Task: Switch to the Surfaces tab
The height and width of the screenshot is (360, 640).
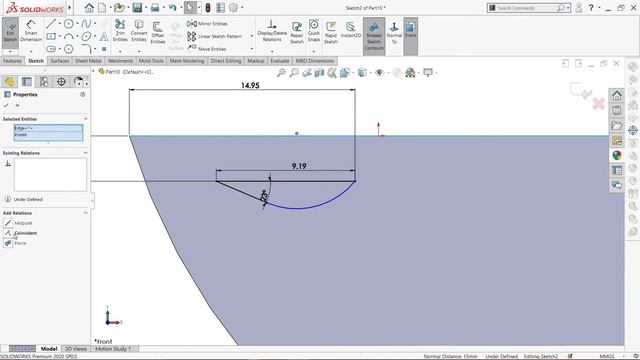Action: [x=60, y=61]
